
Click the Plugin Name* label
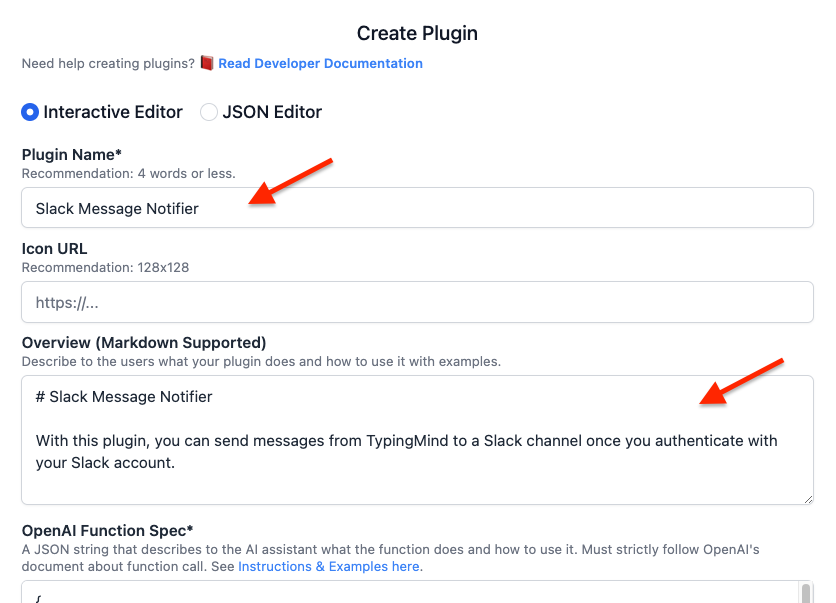[x=71, y=155]
